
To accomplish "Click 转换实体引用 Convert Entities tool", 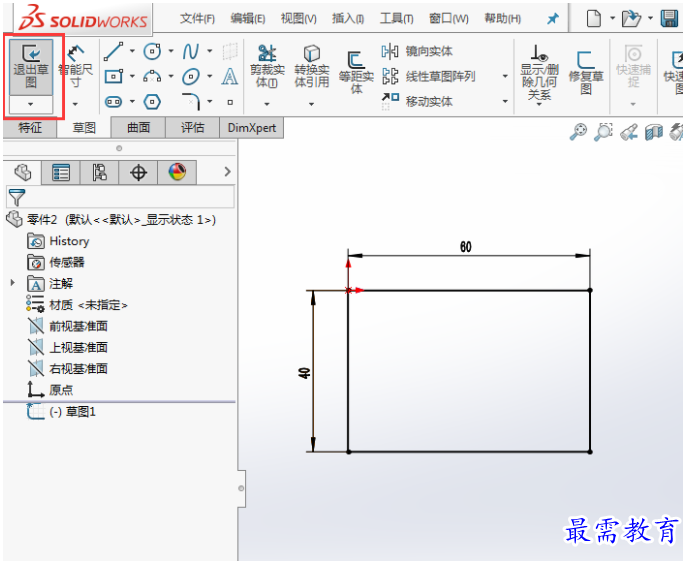I will [x=312, y=66].
